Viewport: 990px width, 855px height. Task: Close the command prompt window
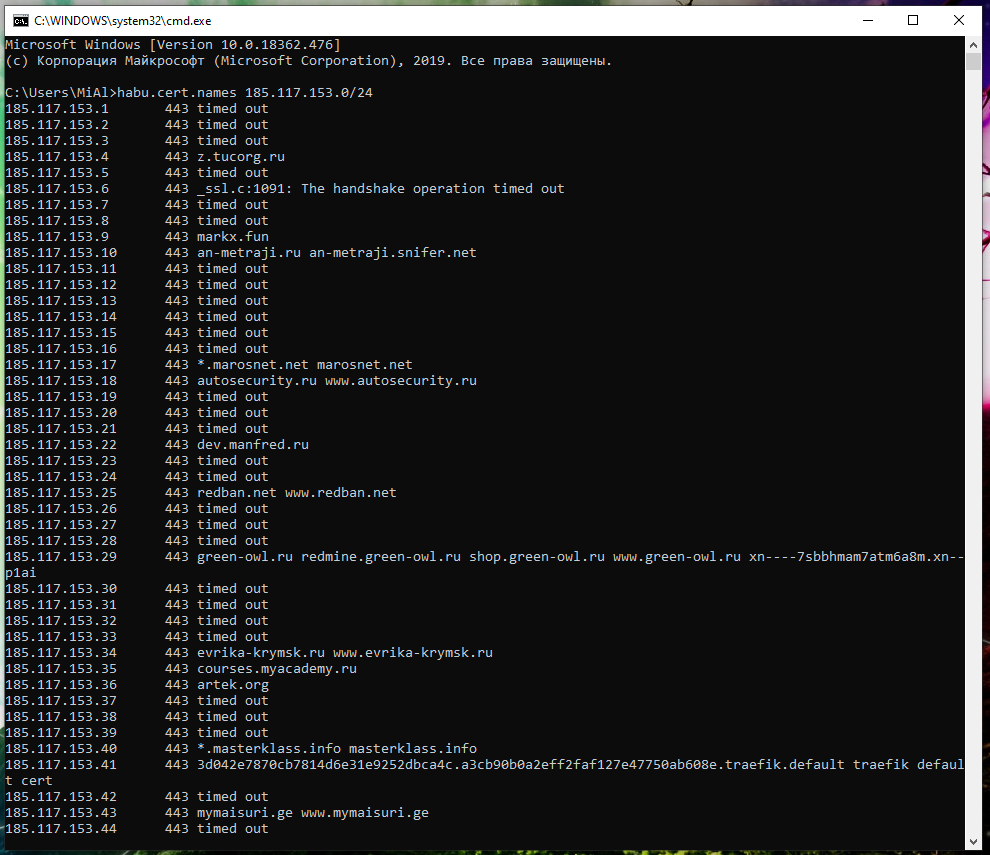(960, 19)
